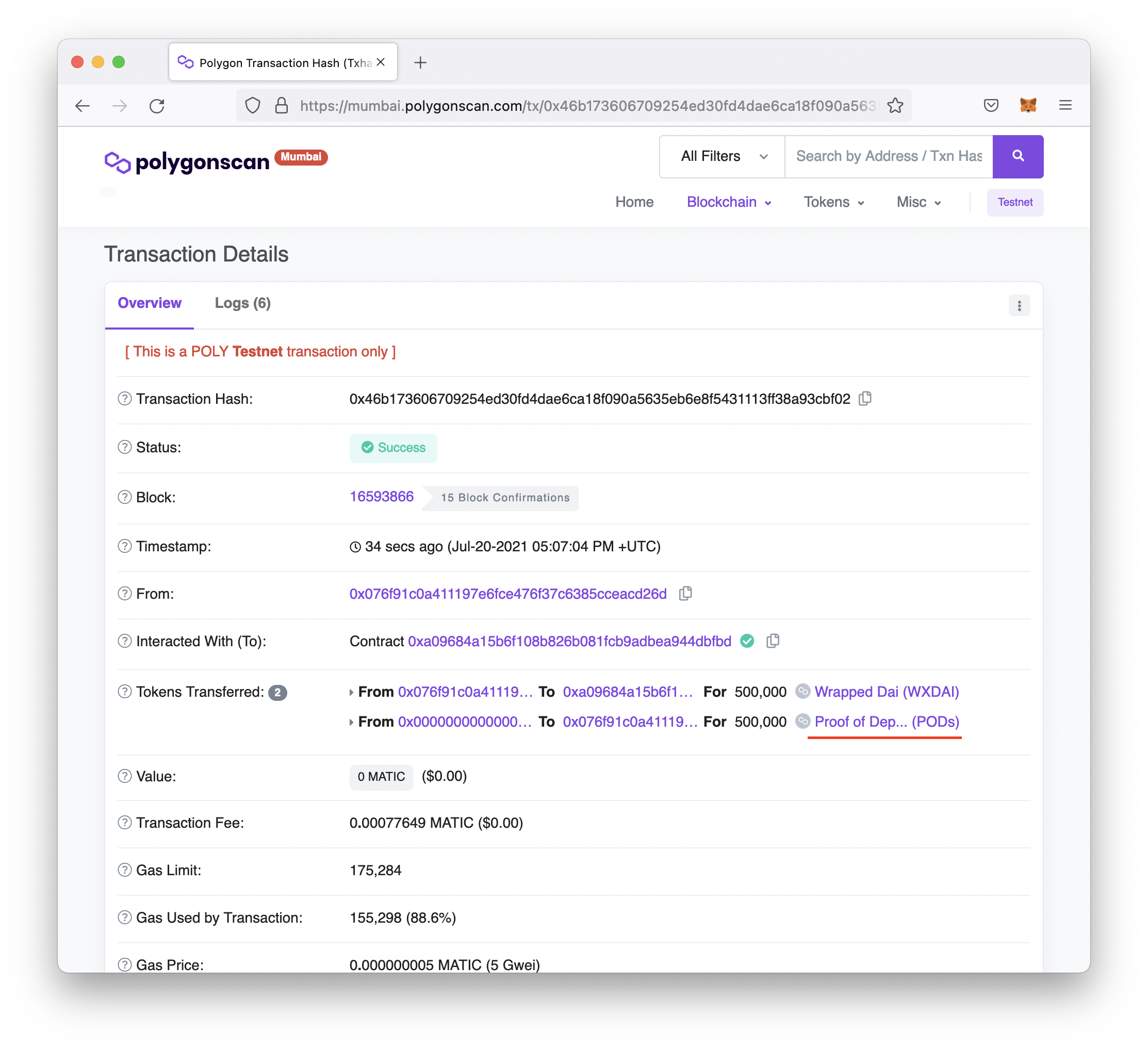Select the Polygon Transaction Hash browser tab

pos(283,62)
